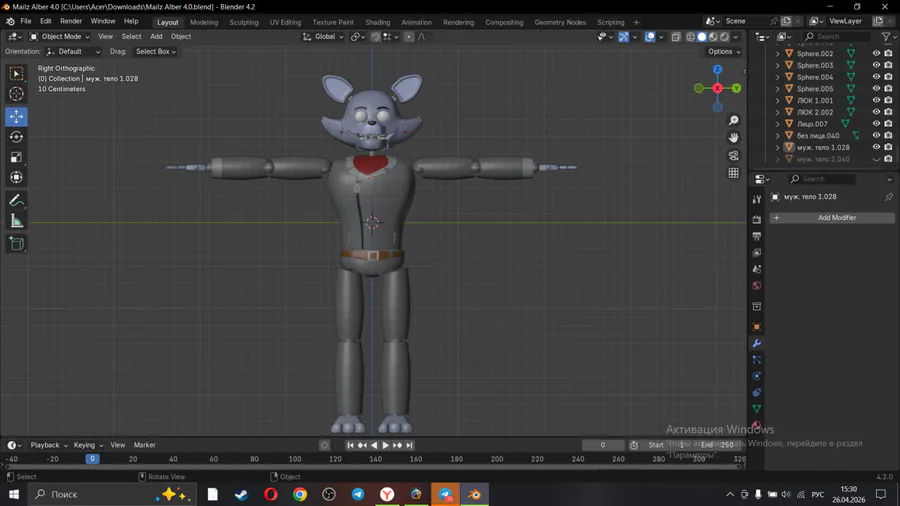
Task: Select the Measure tool
Action: pyautogui.click(x=16, y=221)
